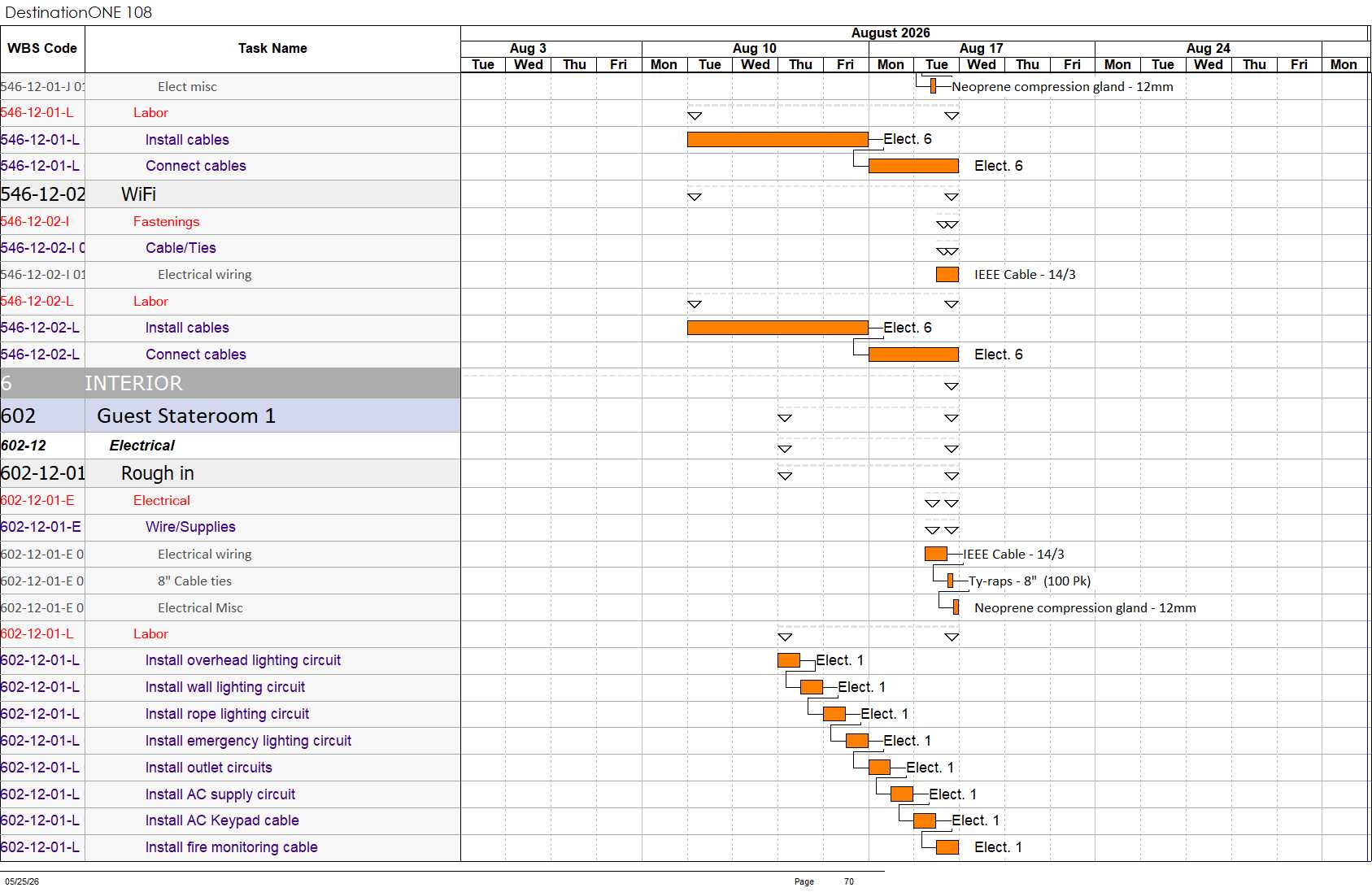Select the Task Name column header
The height and width of the screenshot is (892, 1372).
(272, 49)
